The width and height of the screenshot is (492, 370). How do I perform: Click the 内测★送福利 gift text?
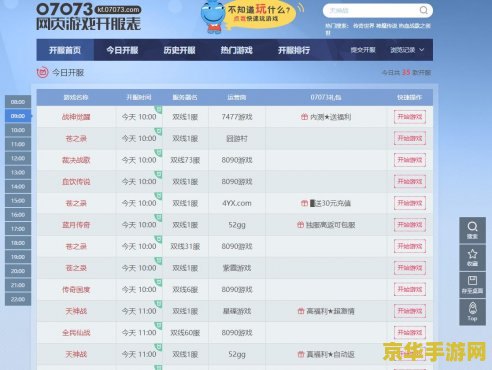pos(330,117)
